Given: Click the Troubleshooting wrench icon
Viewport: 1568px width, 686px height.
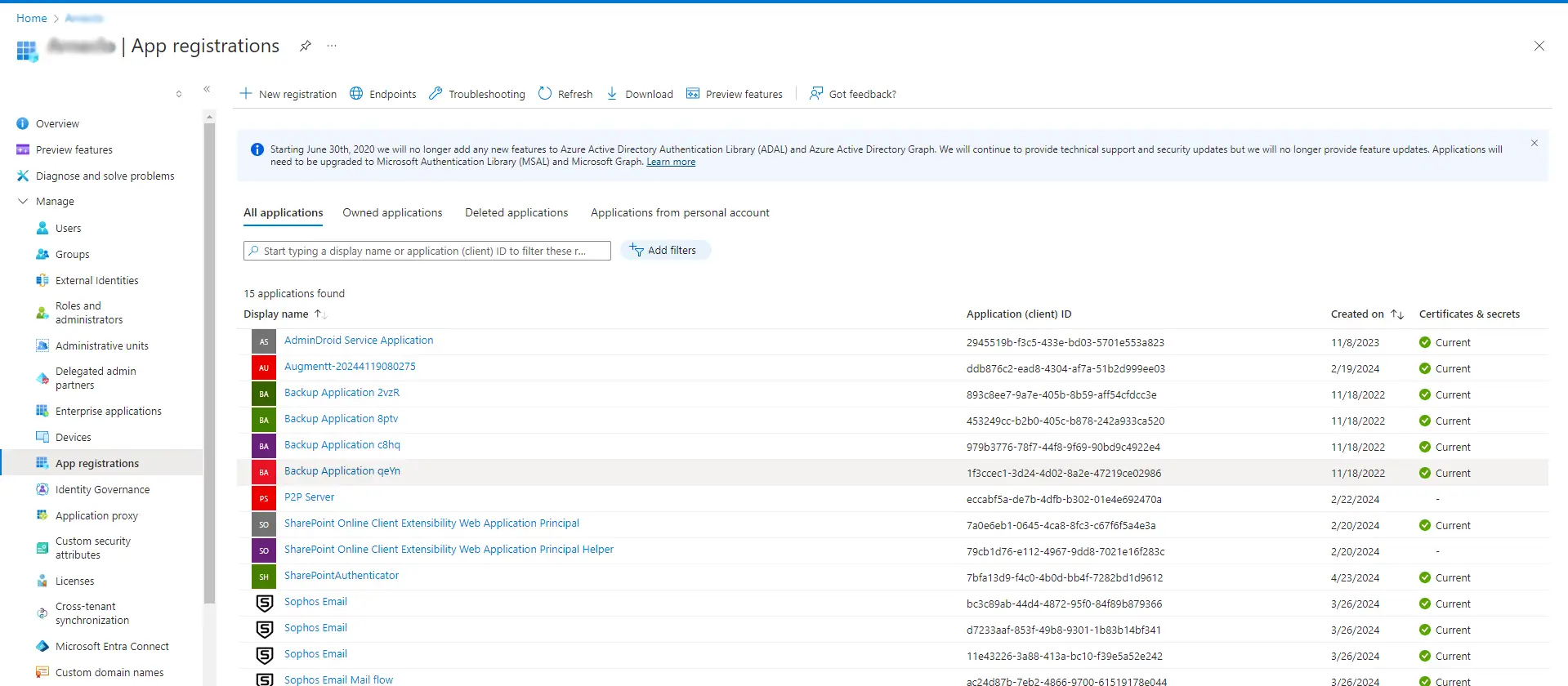Looking at the screenshot, I should [436, 94].
